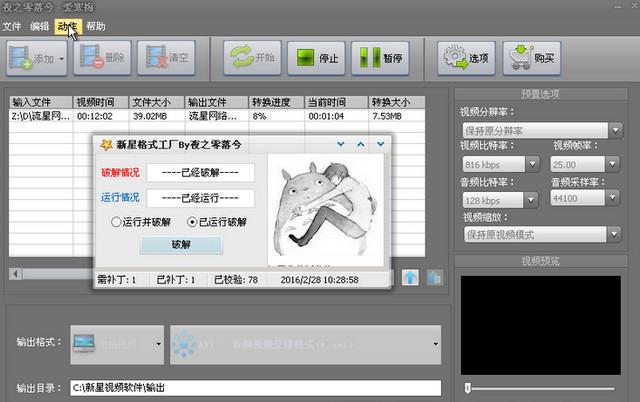Screen dimensions: 640x402
Task: Click the 转换大小 column header
Action: click(x=396, y=102)
